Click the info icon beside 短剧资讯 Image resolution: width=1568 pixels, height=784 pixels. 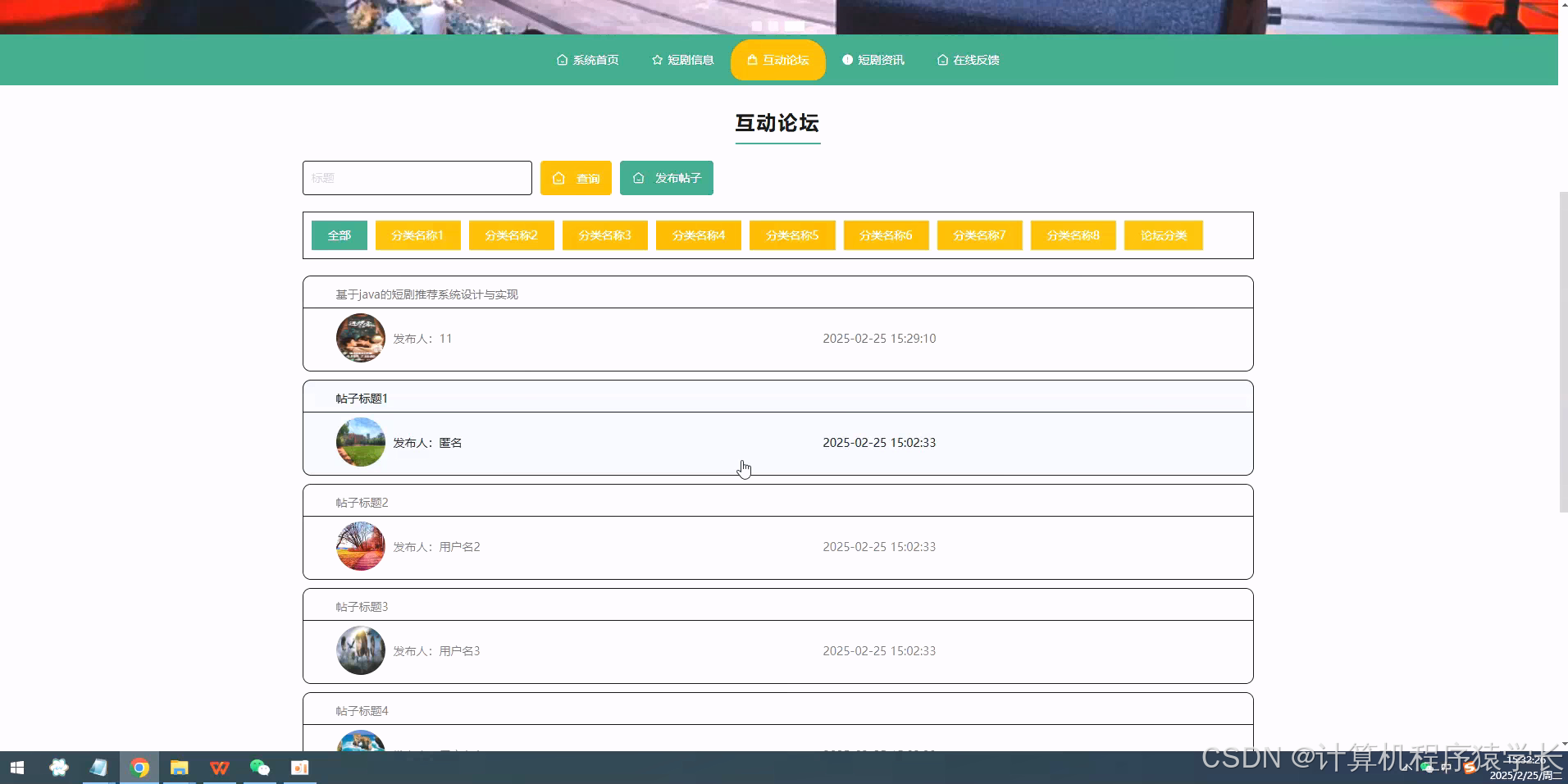click(847, 60)
